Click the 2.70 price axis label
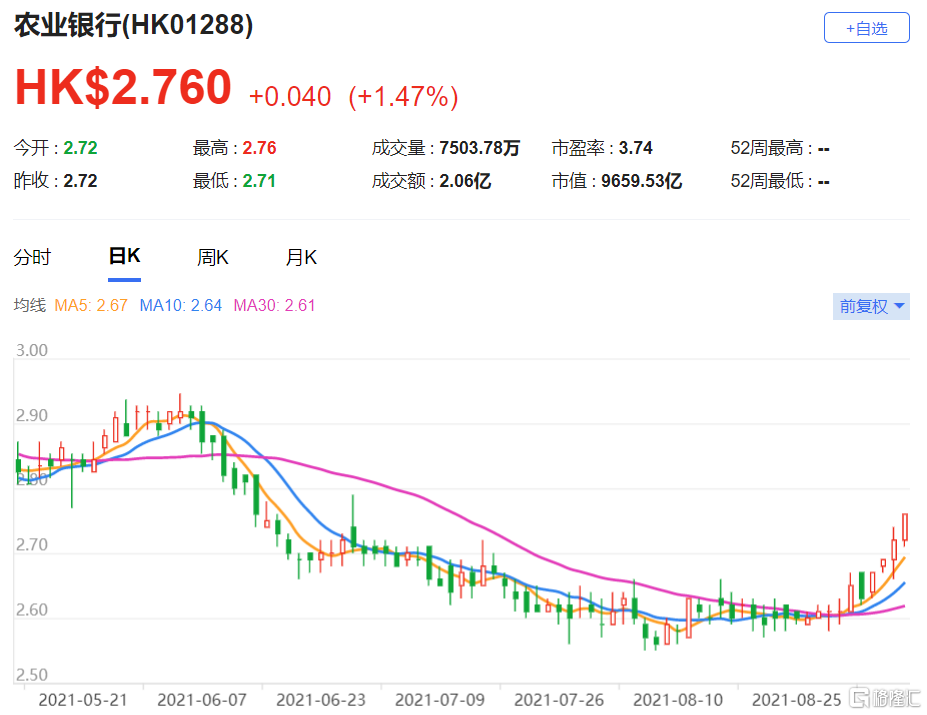The height and width of the screenshot is (715, 927). (x=32, y=545)
